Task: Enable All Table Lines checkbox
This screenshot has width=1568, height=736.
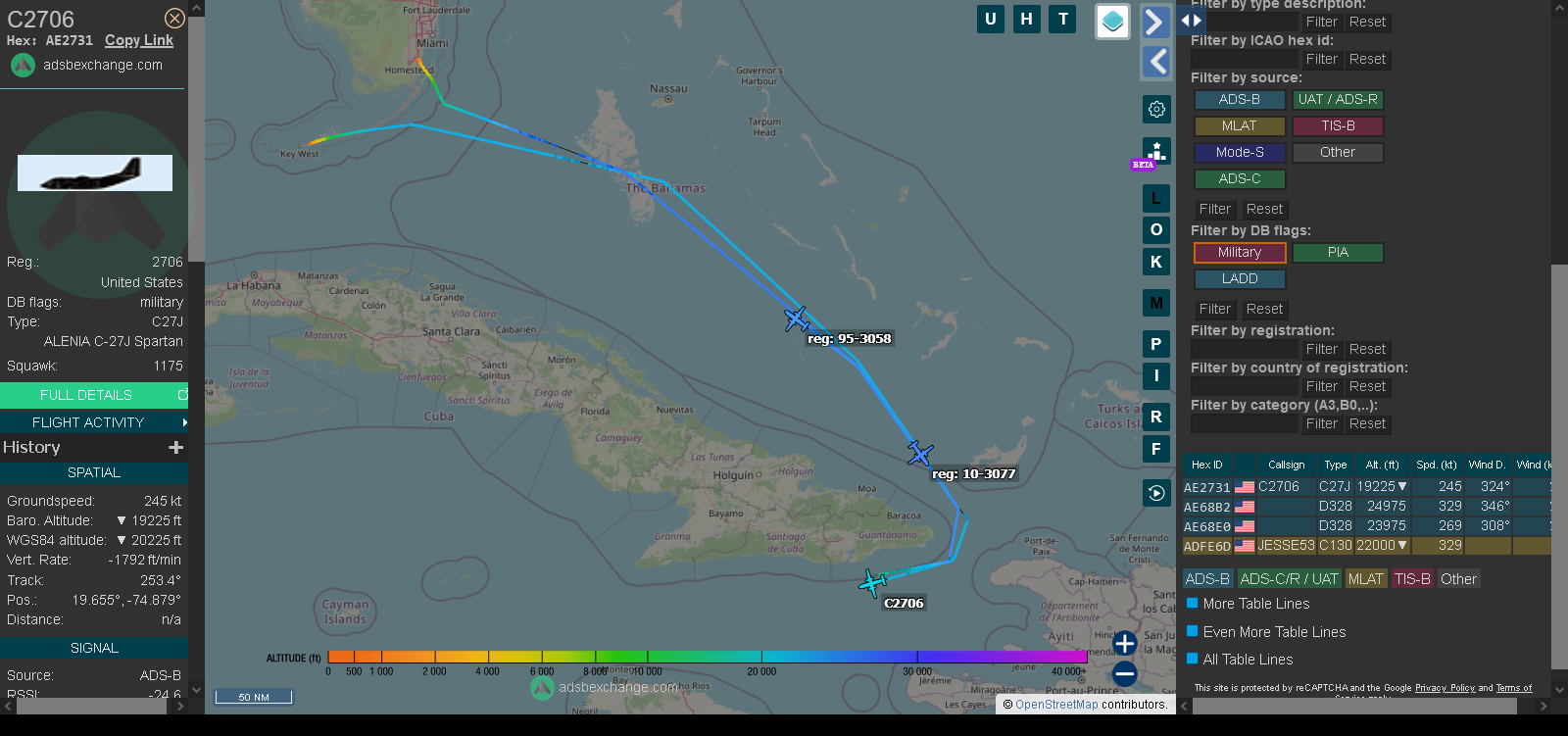Action: click(1193, 659)
